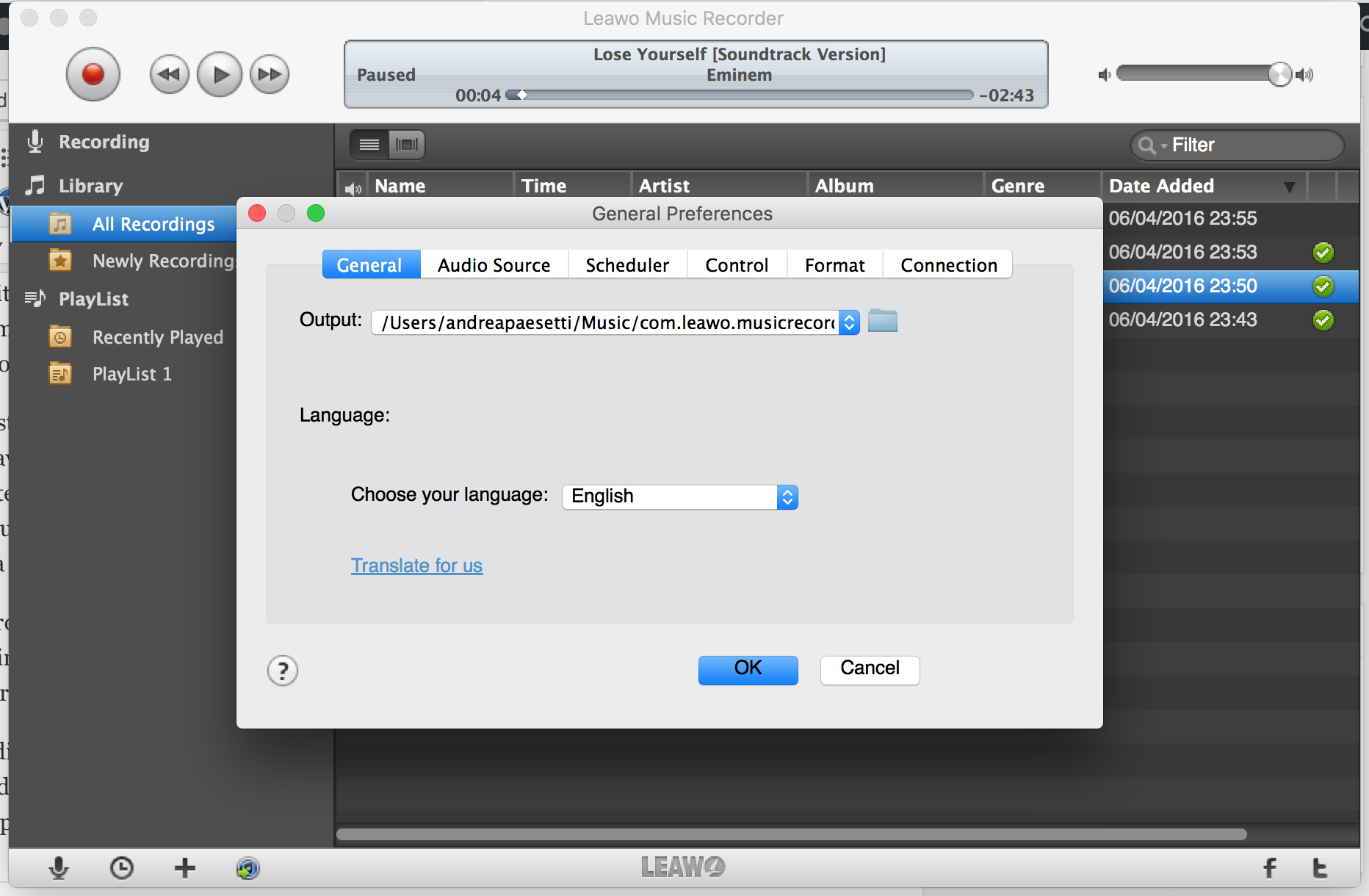The width and height of the screenshot is (1369, 896).
Task: Switch to the General tab
Action: 371,265
